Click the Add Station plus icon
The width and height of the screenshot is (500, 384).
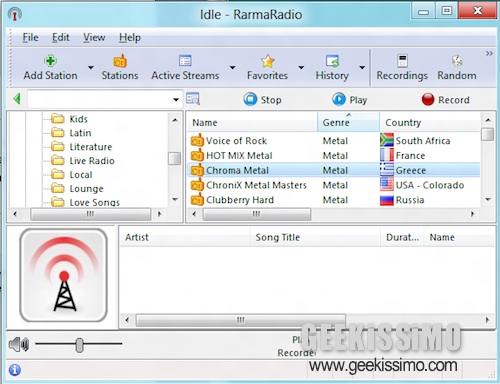pos(50,61)
